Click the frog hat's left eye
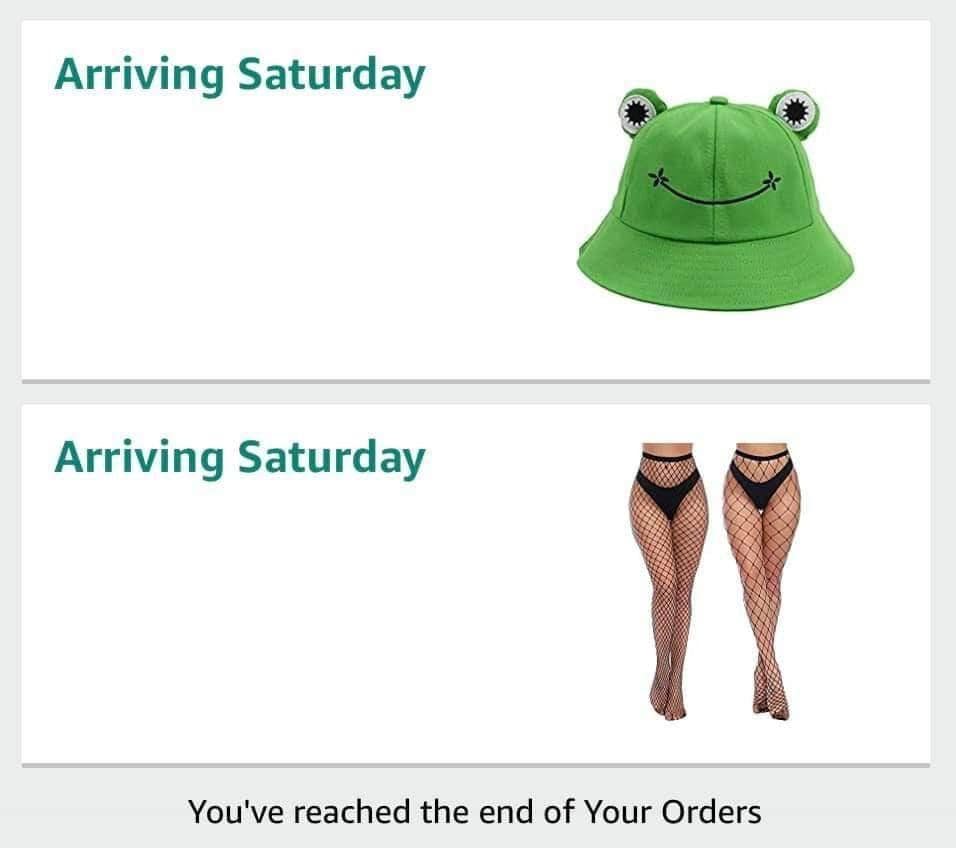This screenshot has width=956, height=848. pyautogui.click(x=637, y=111)
